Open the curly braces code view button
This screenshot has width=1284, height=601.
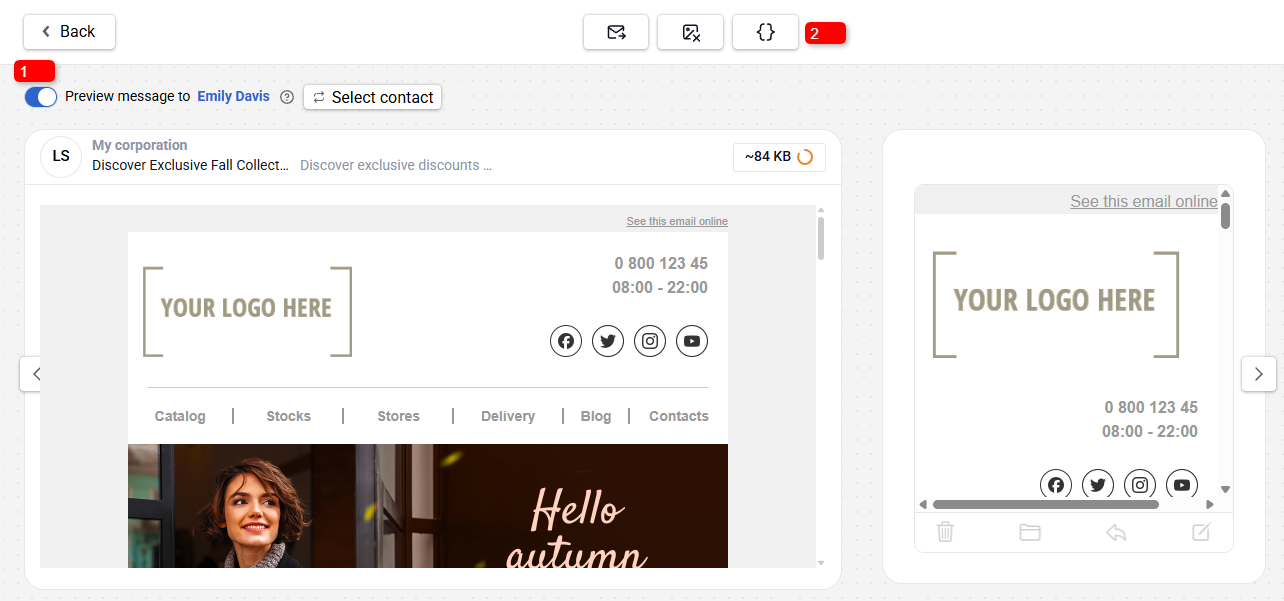(765, 32)
